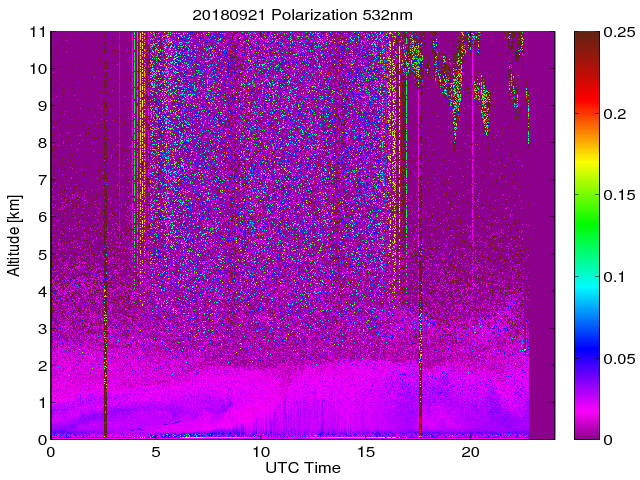
Task: Select the 'UTC Time' x-axis label
Action: [302, 468]
